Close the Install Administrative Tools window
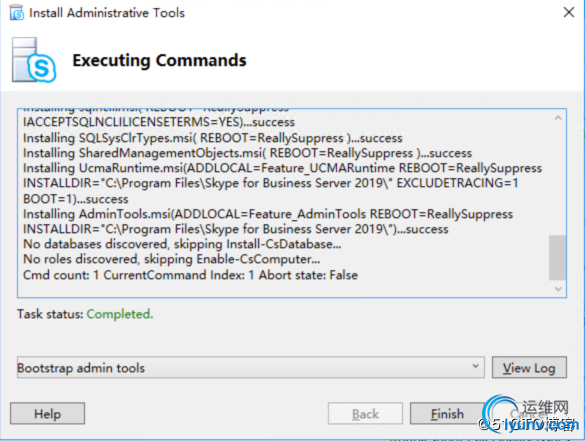This screenshot has height=441, width=585. pyautogui.click(x=569, y=12)
